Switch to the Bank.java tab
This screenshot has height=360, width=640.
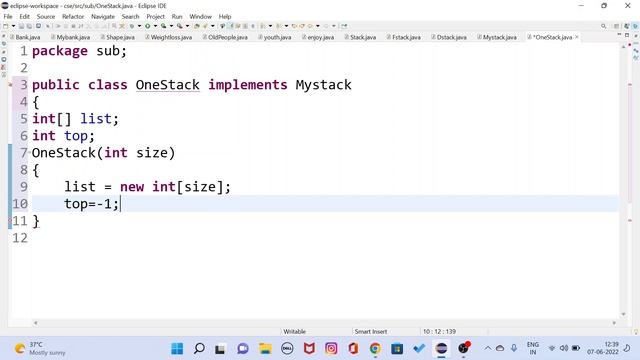click(25, 37)
